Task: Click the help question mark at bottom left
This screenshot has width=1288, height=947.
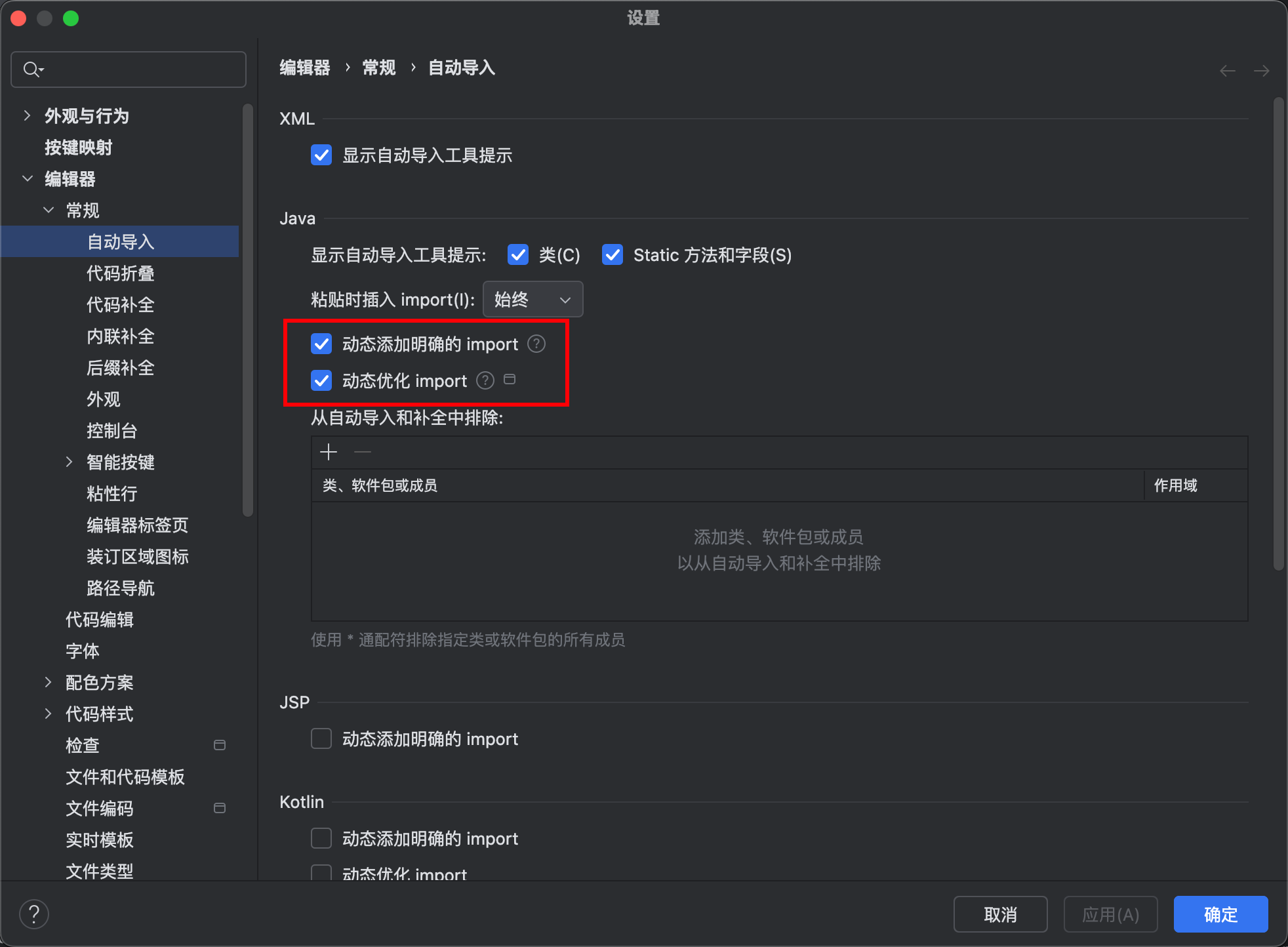Action: [34, 914]
